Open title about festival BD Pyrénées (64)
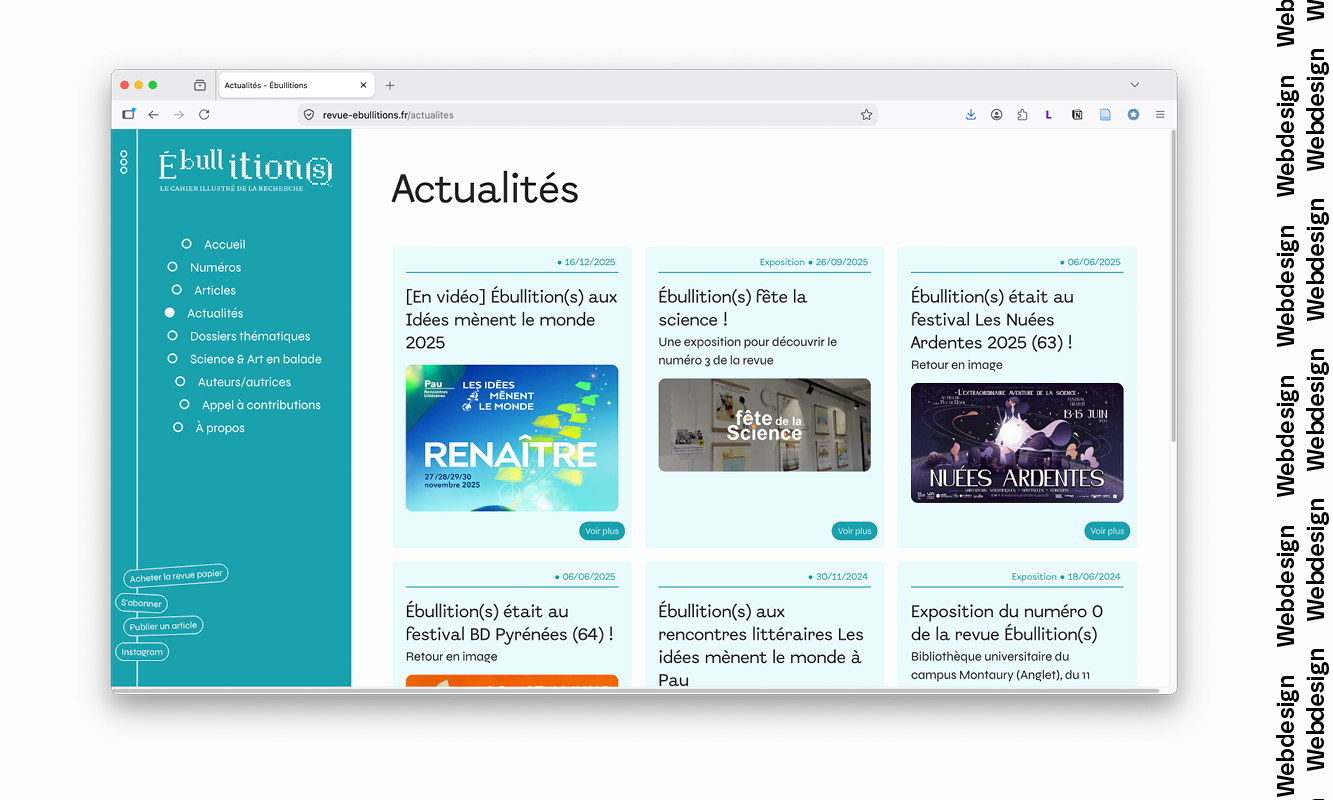The image size is (1333, 800). point(510,623)
